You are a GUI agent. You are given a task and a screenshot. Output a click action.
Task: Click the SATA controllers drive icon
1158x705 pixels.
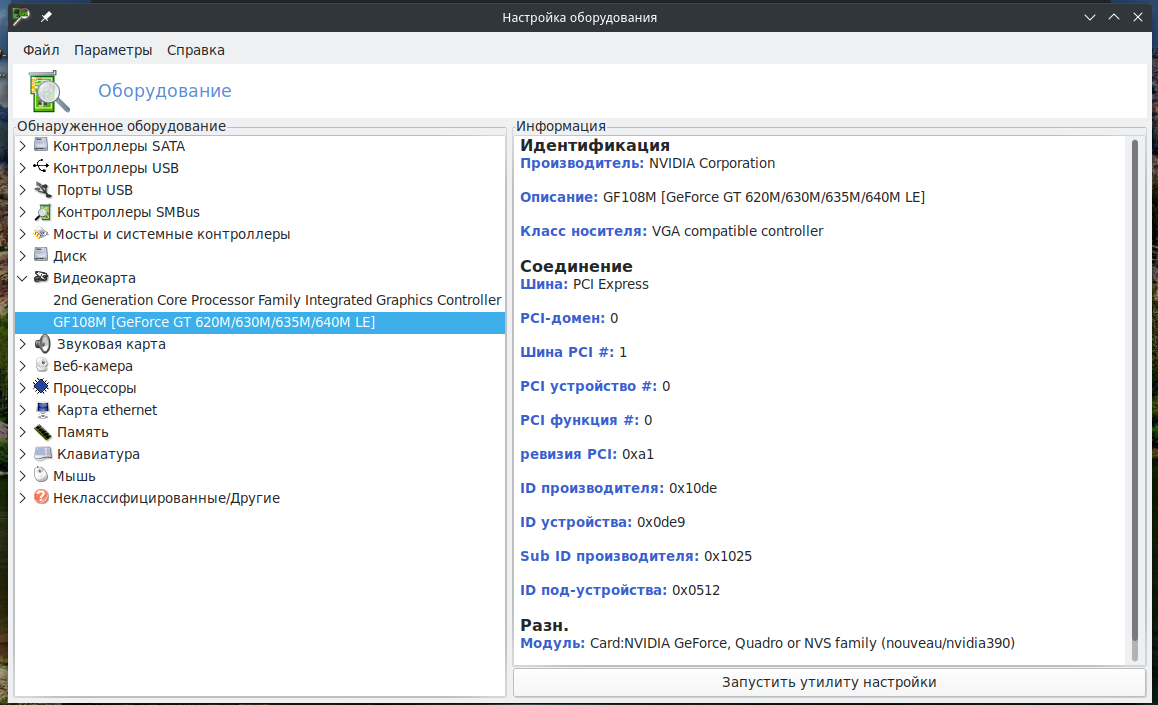(x=41, y=146)
